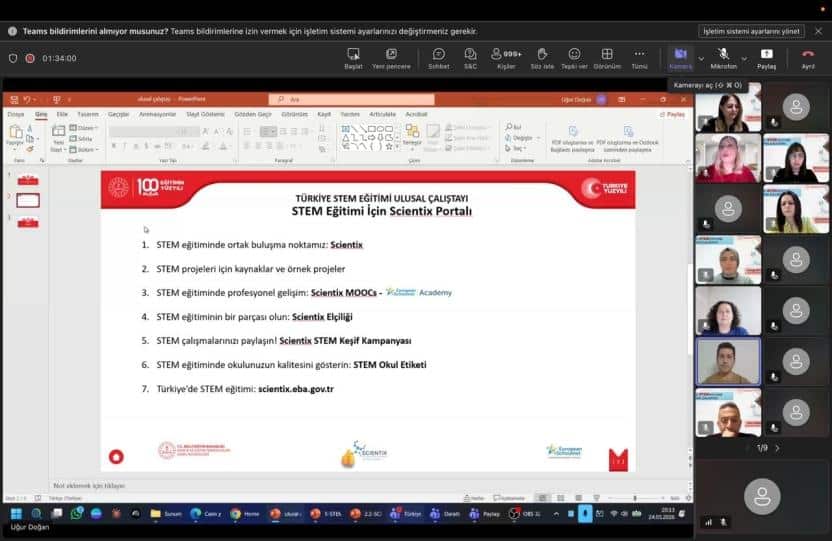Expand the arrow next to Mikrofon
832x541 pixels.
pyautogui.click(x=744, y=57)
